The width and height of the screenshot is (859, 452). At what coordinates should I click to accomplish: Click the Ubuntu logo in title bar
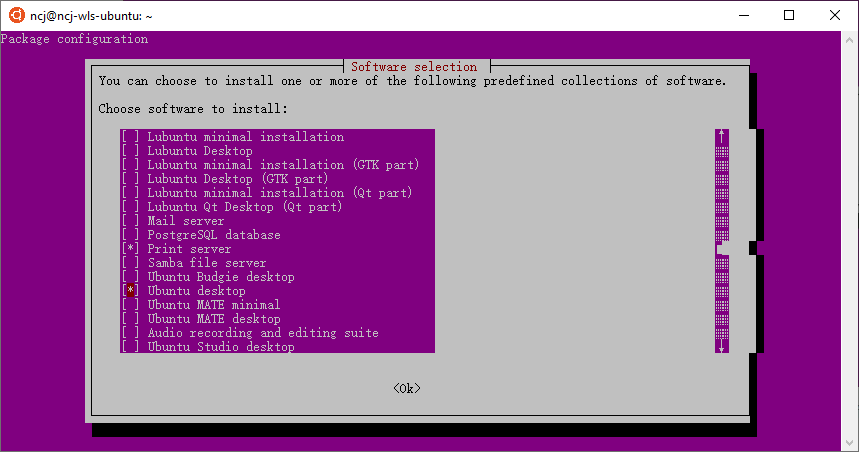click(16, 15)
